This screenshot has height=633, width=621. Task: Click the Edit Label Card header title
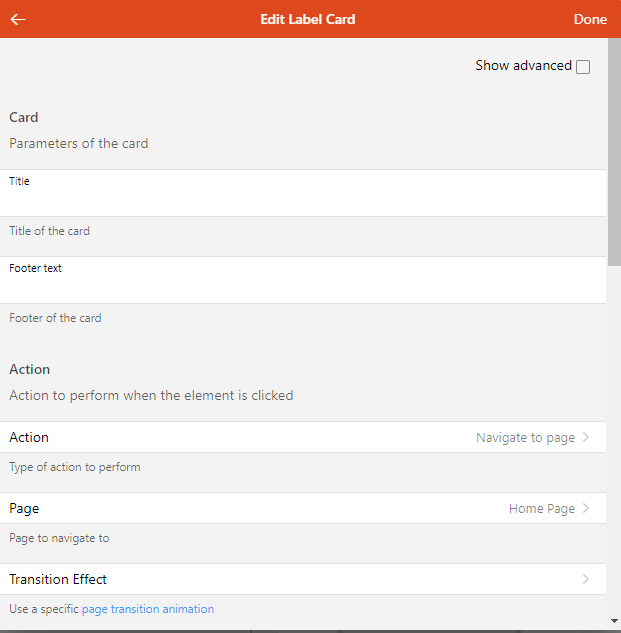(308, 19)
